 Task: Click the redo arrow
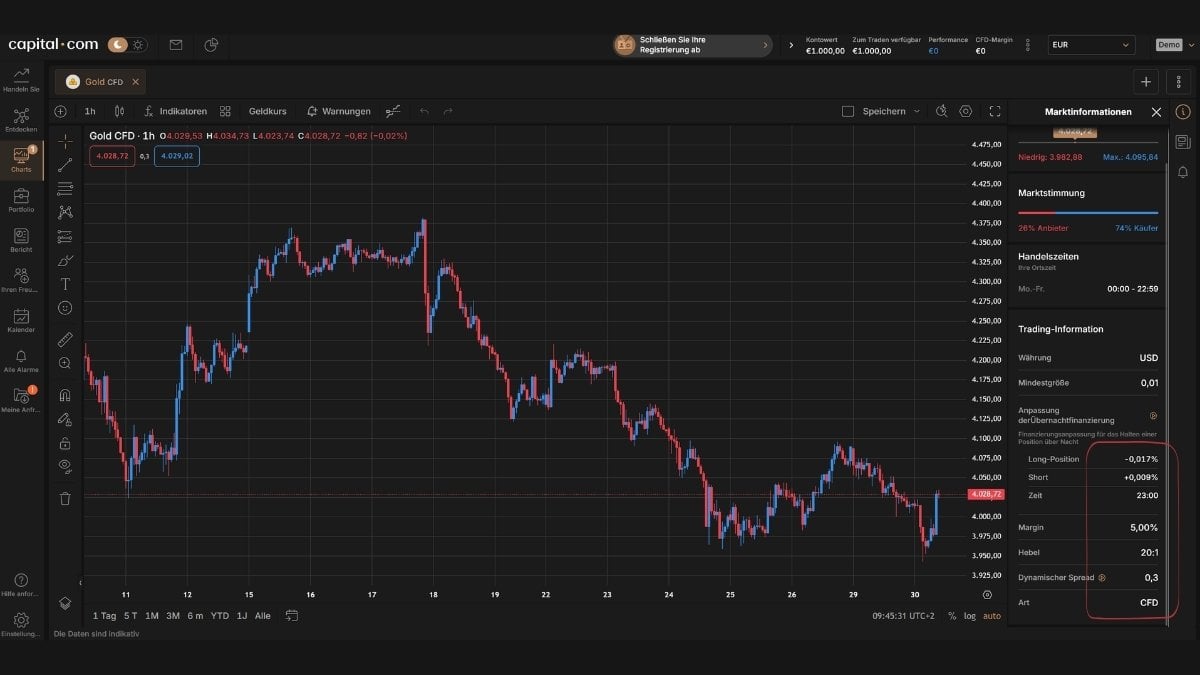448,111
